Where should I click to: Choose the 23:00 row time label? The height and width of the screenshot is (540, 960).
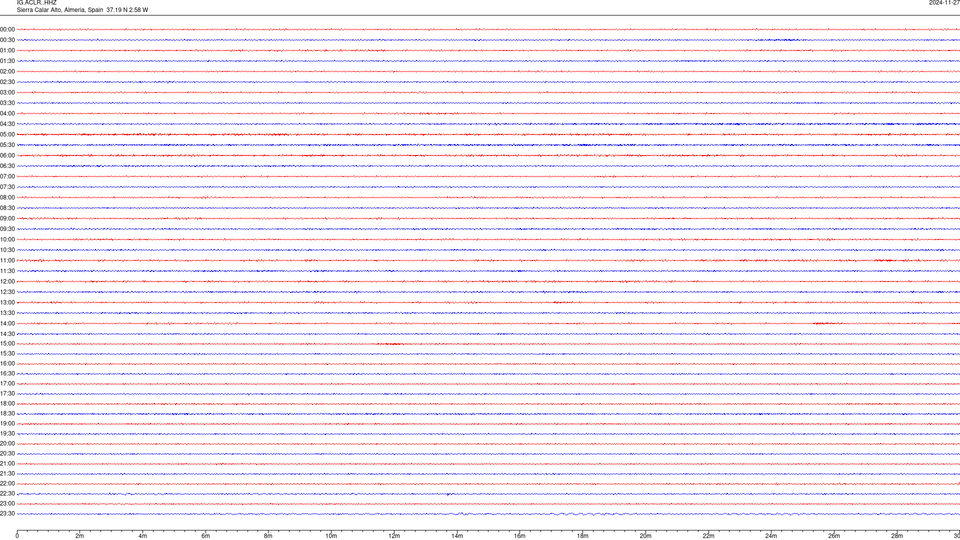7,504
